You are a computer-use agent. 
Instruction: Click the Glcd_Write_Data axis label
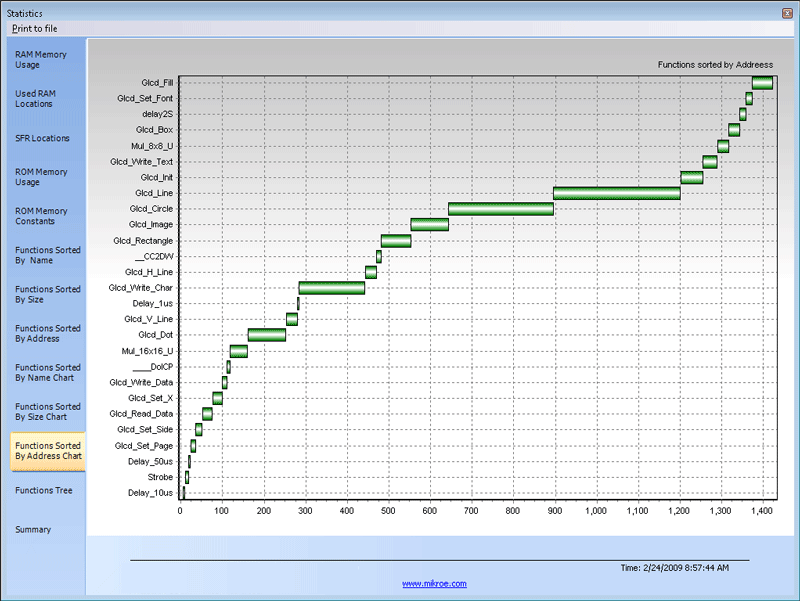(x=141, y=383)
